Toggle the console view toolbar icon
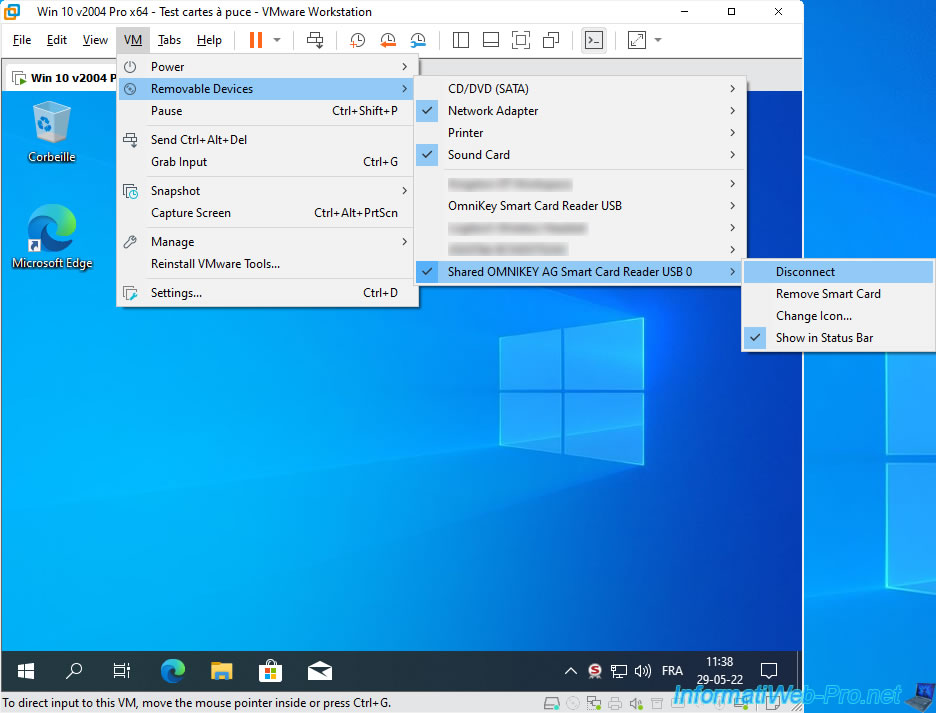 coord(593,40)
